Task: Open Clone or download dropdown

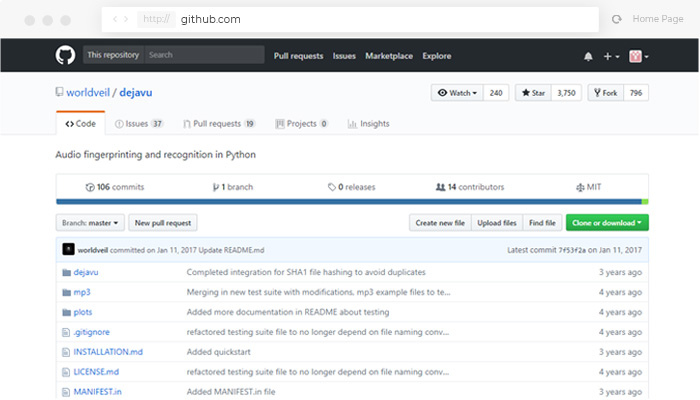Action: tap(607, 223)
